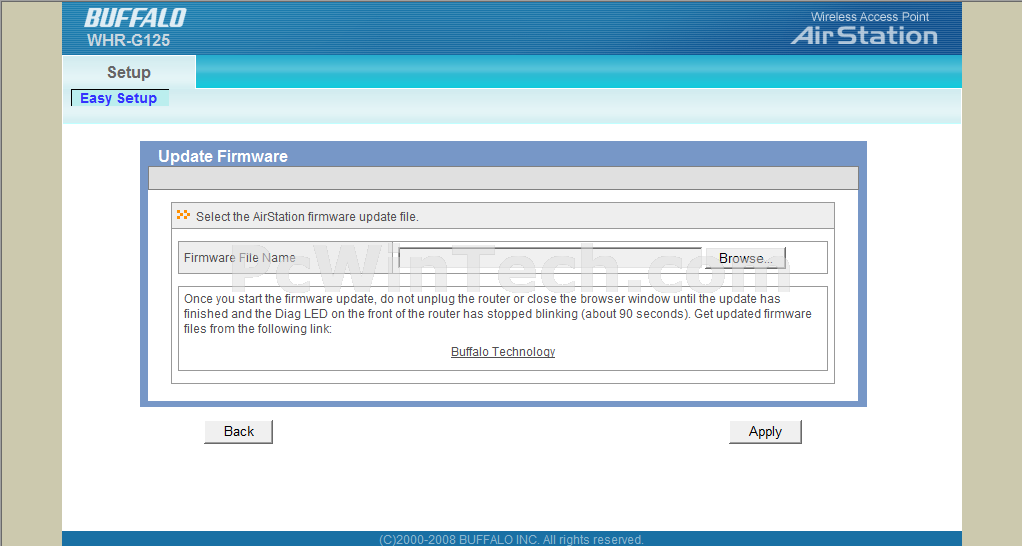Click the AirStation logo

[x=864, y=35]
